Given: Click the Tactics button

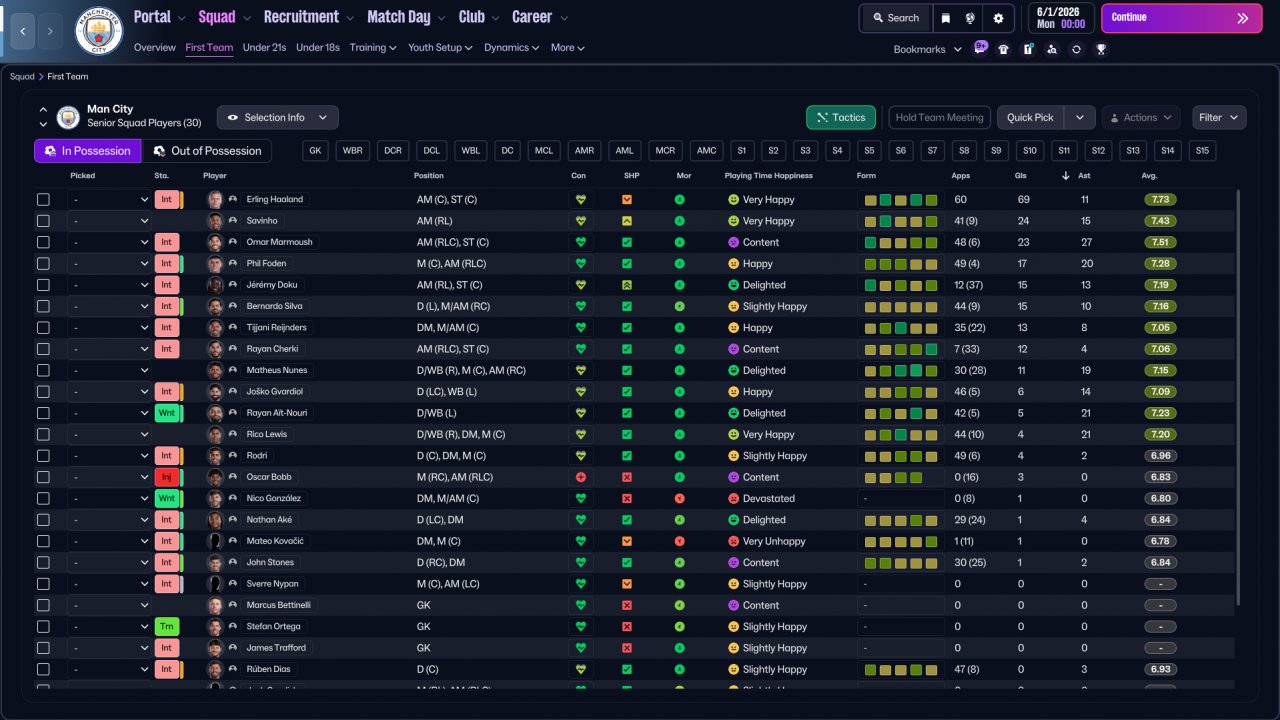Looking at the screenshot, I should pyautogui.click(x=840, y=117).
